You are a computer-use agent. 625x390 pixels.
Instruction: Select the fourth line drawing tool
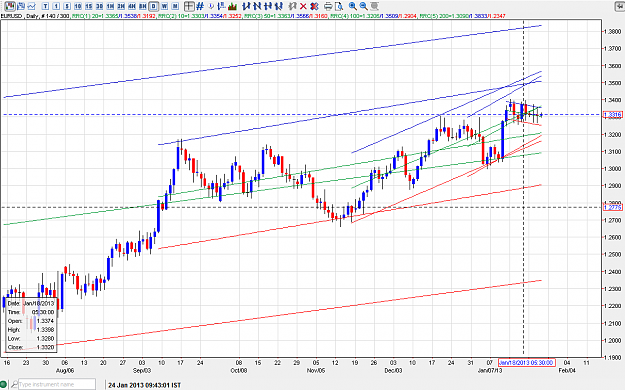[x=279, y=6]
